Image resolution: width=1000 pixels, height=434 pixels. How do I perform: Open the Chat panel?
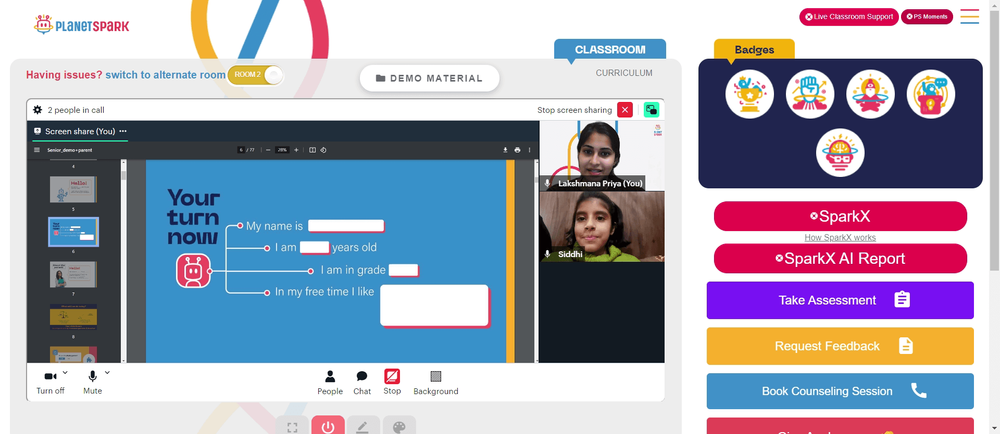362,382
